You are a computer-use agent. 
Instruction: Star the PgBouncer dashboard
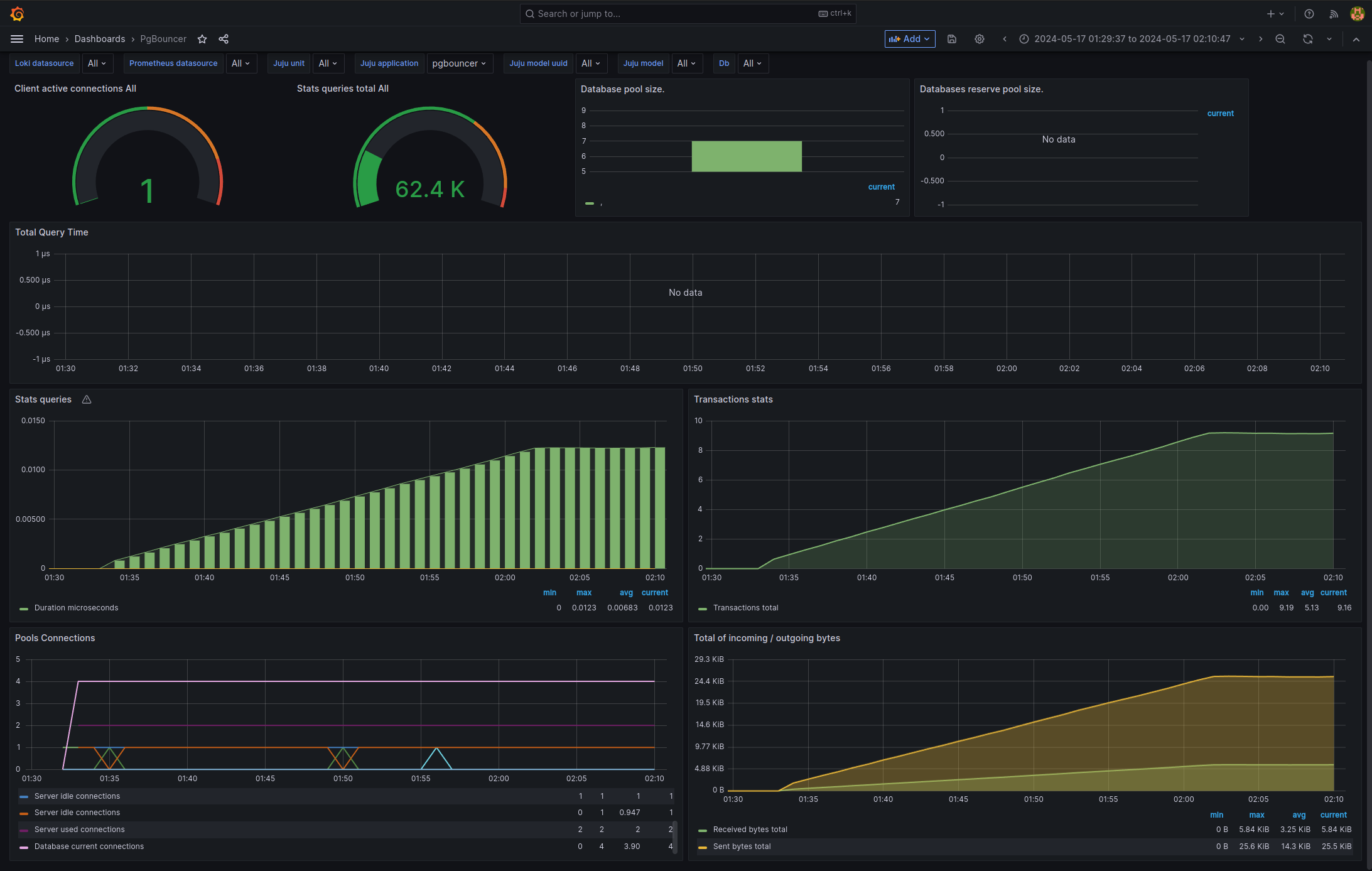pyautogui.click(x=202, y=39)
